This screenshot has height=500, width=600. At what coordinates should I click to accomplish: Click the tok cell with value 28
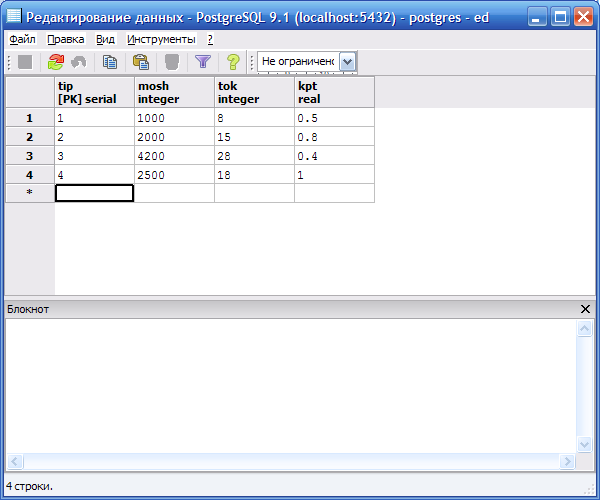[254, 155]
